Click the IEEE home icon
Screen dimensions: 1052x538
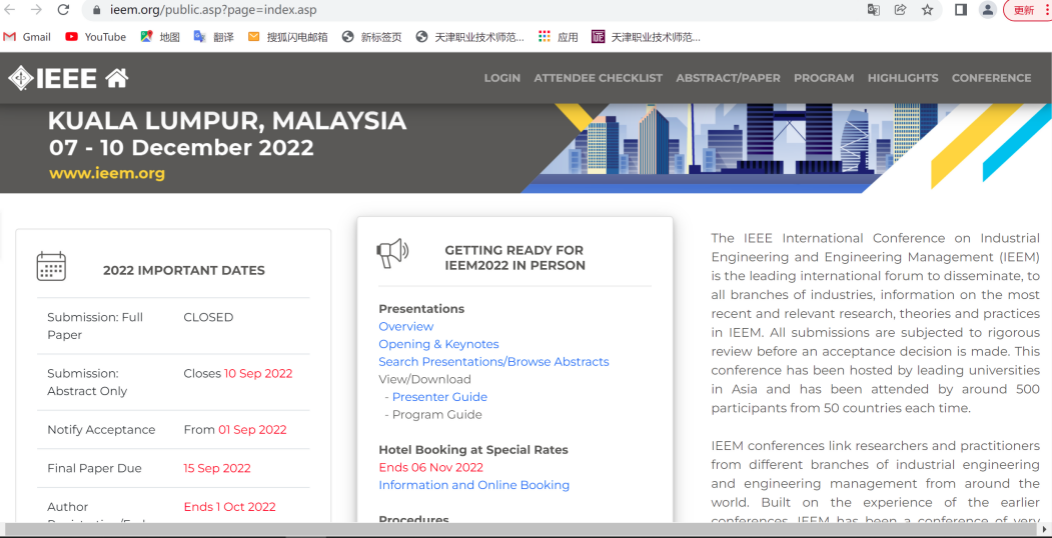click(117, 78)
